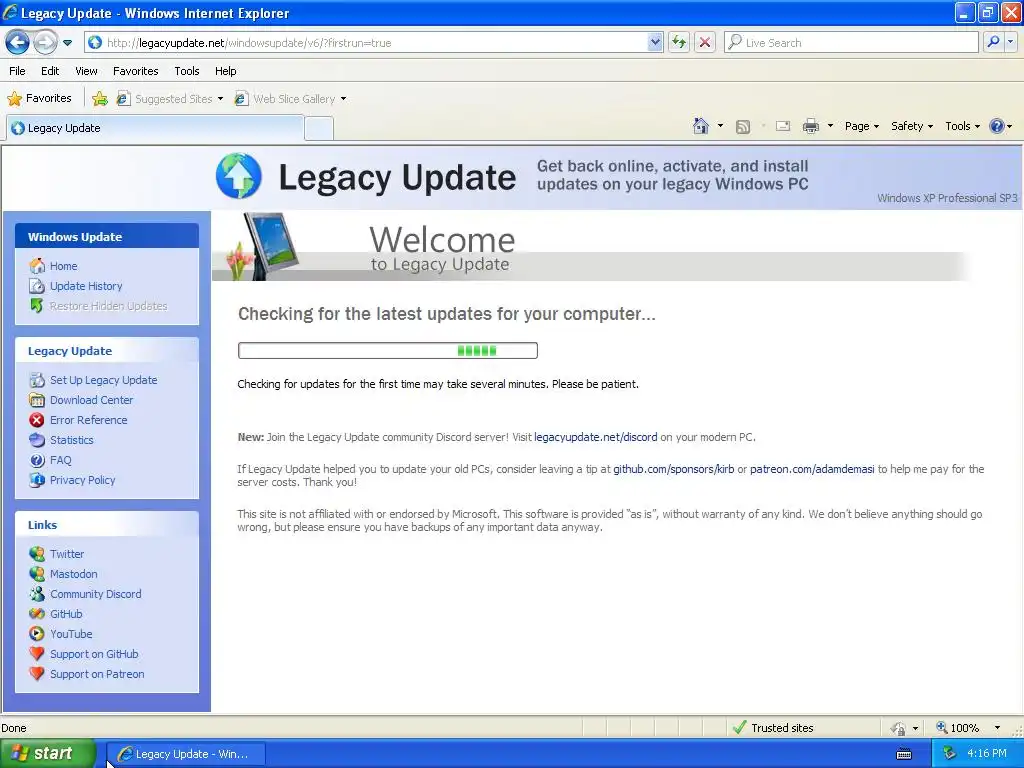Follow the legacyupdate.net/discord link
1024x768 pixels.
tap(596, 437)
